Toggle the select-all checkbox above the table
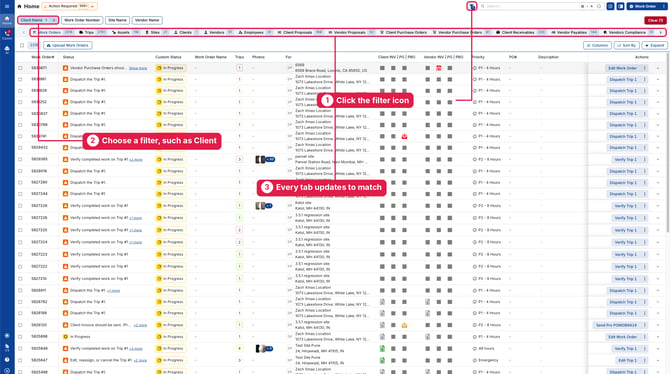Image resolution: width=670 pixels, height=374 pixels. tap(22, 45)
